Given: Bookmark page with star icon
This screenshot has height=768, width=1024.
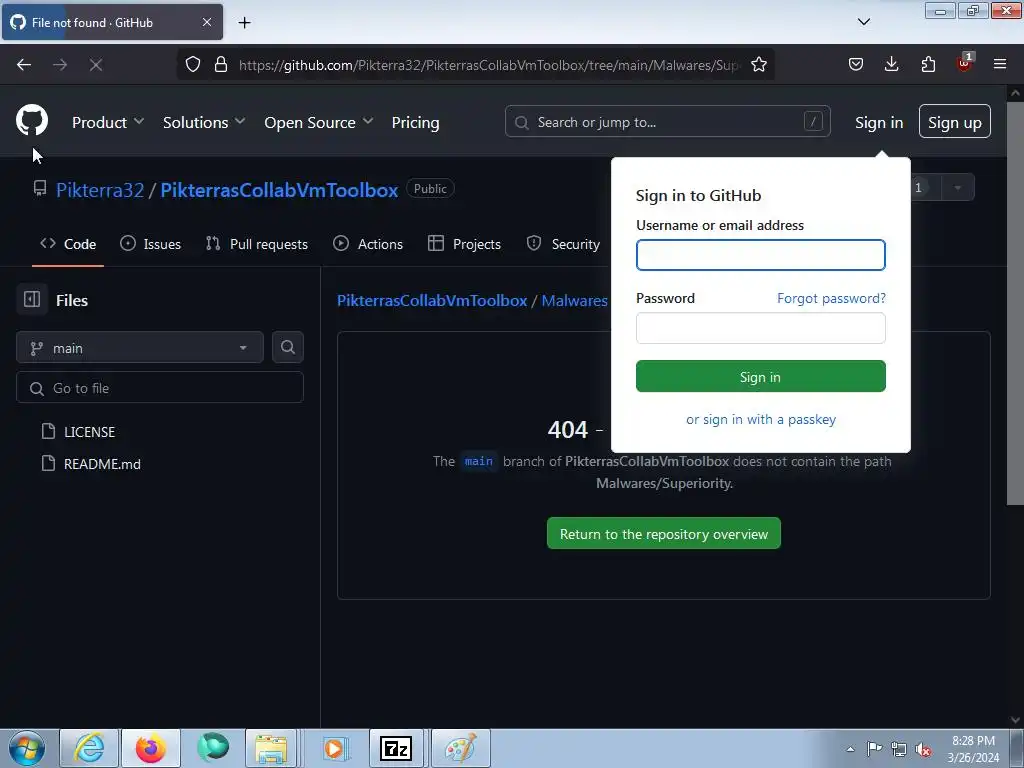Looking at the screenshot, I should coord(758,65).
